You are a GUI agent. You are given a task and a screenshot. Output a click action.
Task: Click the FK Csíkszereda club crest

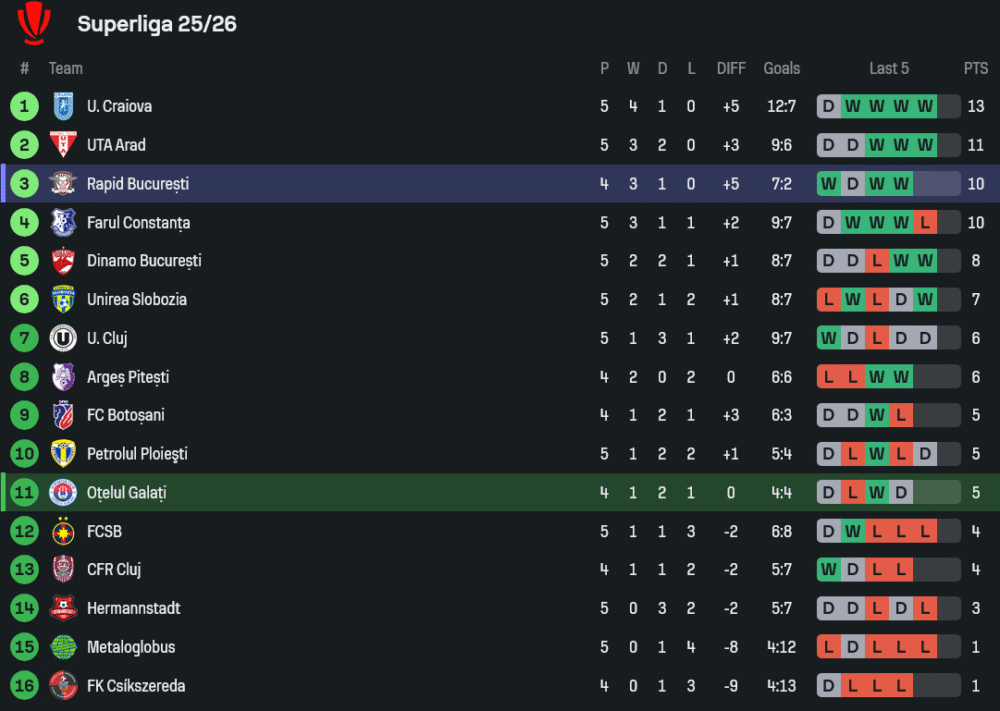63,686
